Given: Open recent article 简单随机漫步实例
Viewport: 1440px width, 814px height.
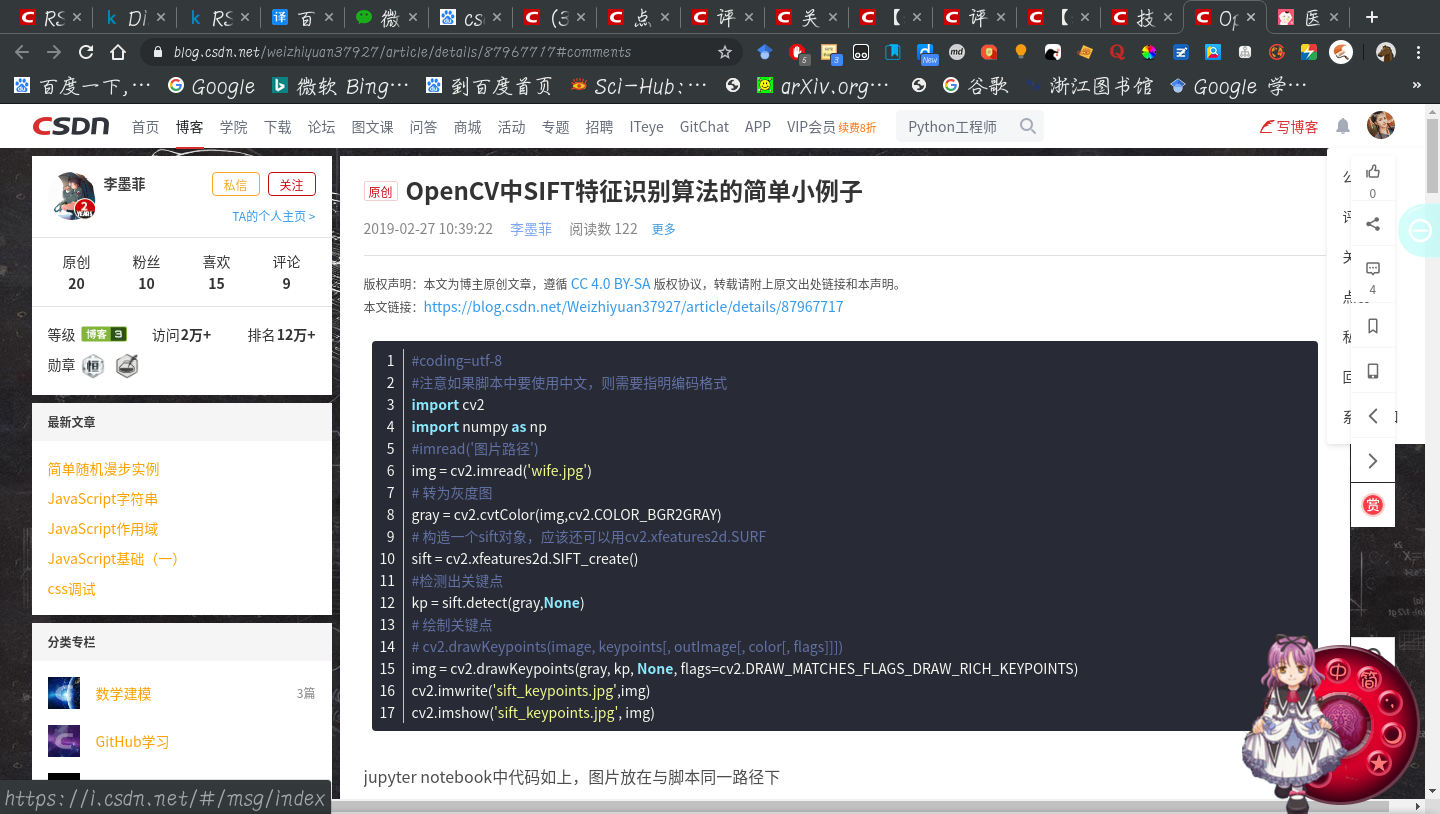Looking at the screenshot, I should pyautogui.click(x=103, y=469).
